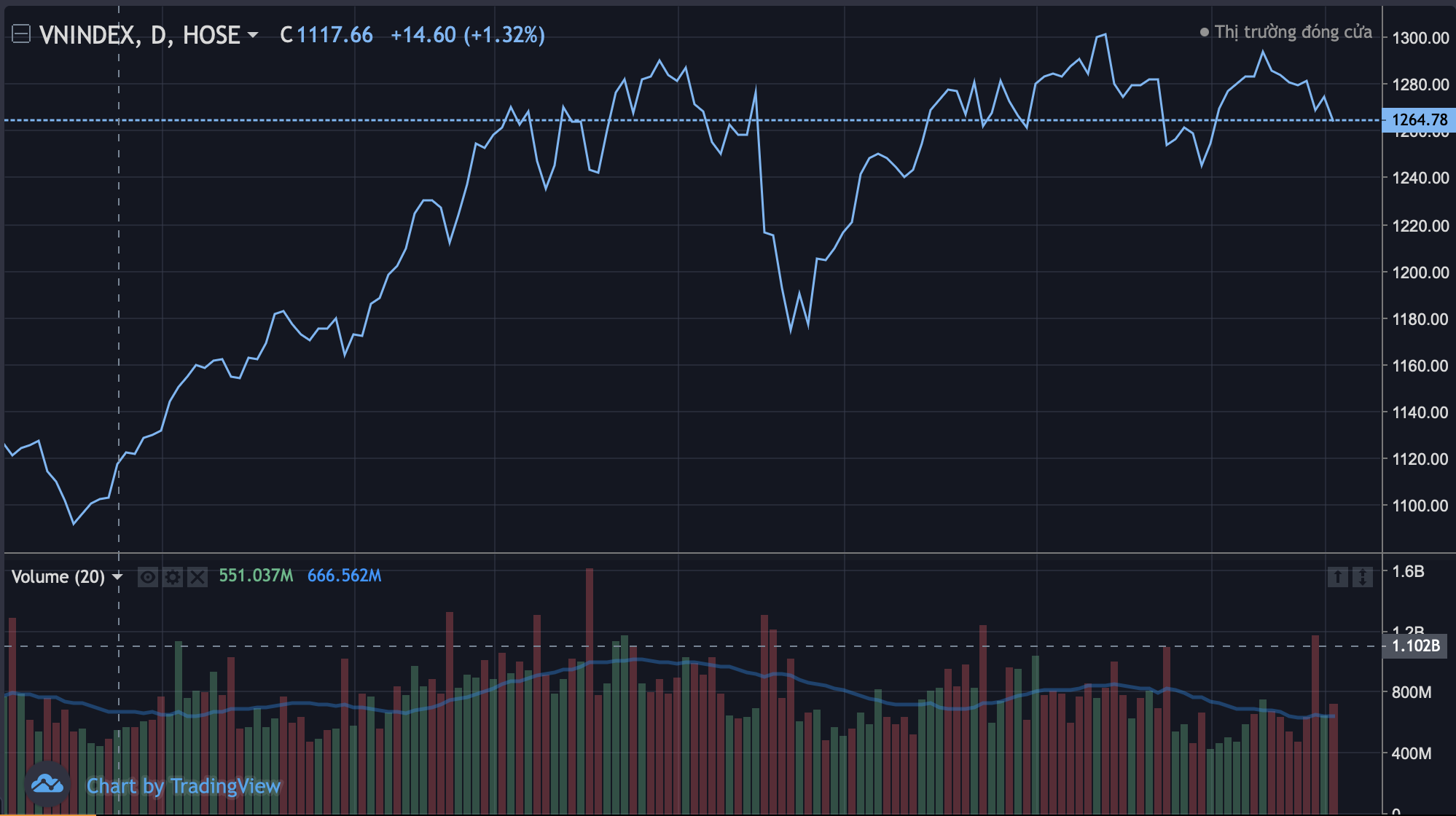The height and width of the screenshot is (816, 1456).
Task: Click the volume value 551.037M
Action: pos(256,576)
